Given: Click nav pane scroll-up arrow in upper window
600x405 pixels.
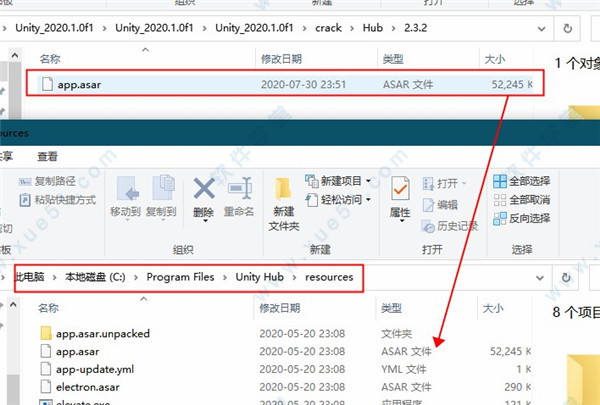Looking at the screenshot, I should pos(15,56).
